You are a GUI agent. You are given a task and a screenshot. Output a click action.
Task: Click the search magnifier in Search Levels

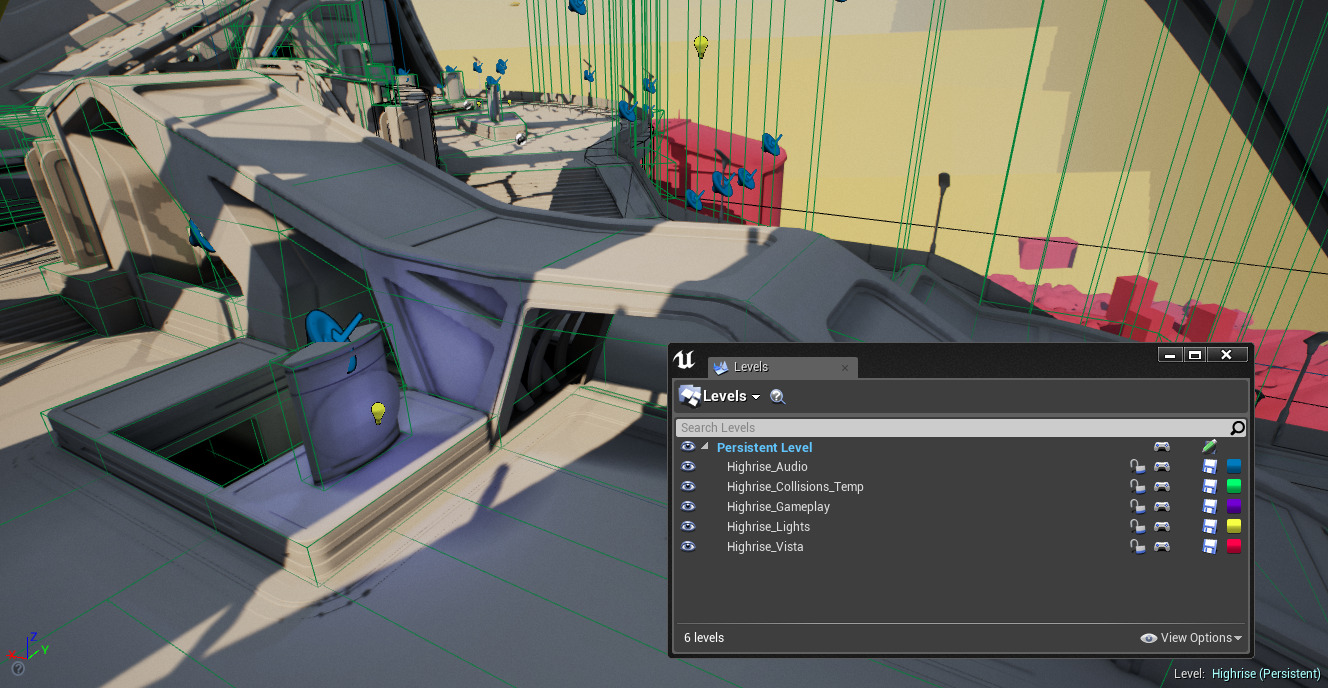point(1237,428)
